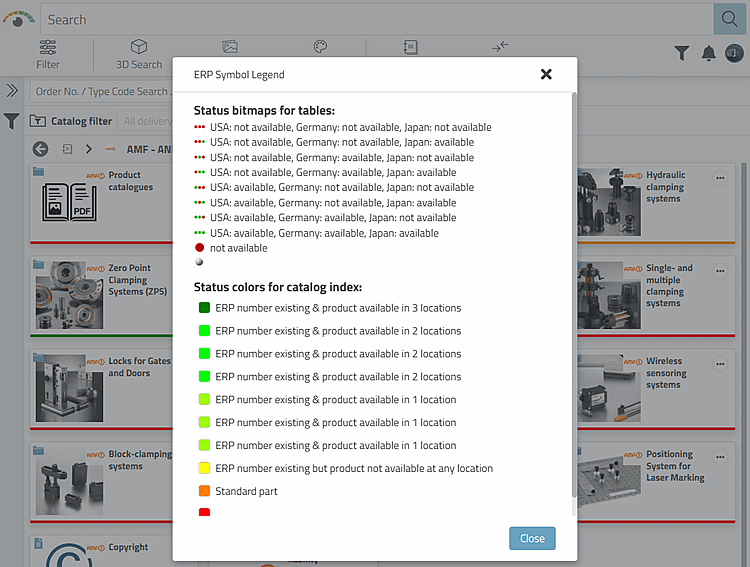Open Zero Point Clamping Systems thumbnail

(x=69, y=295)
